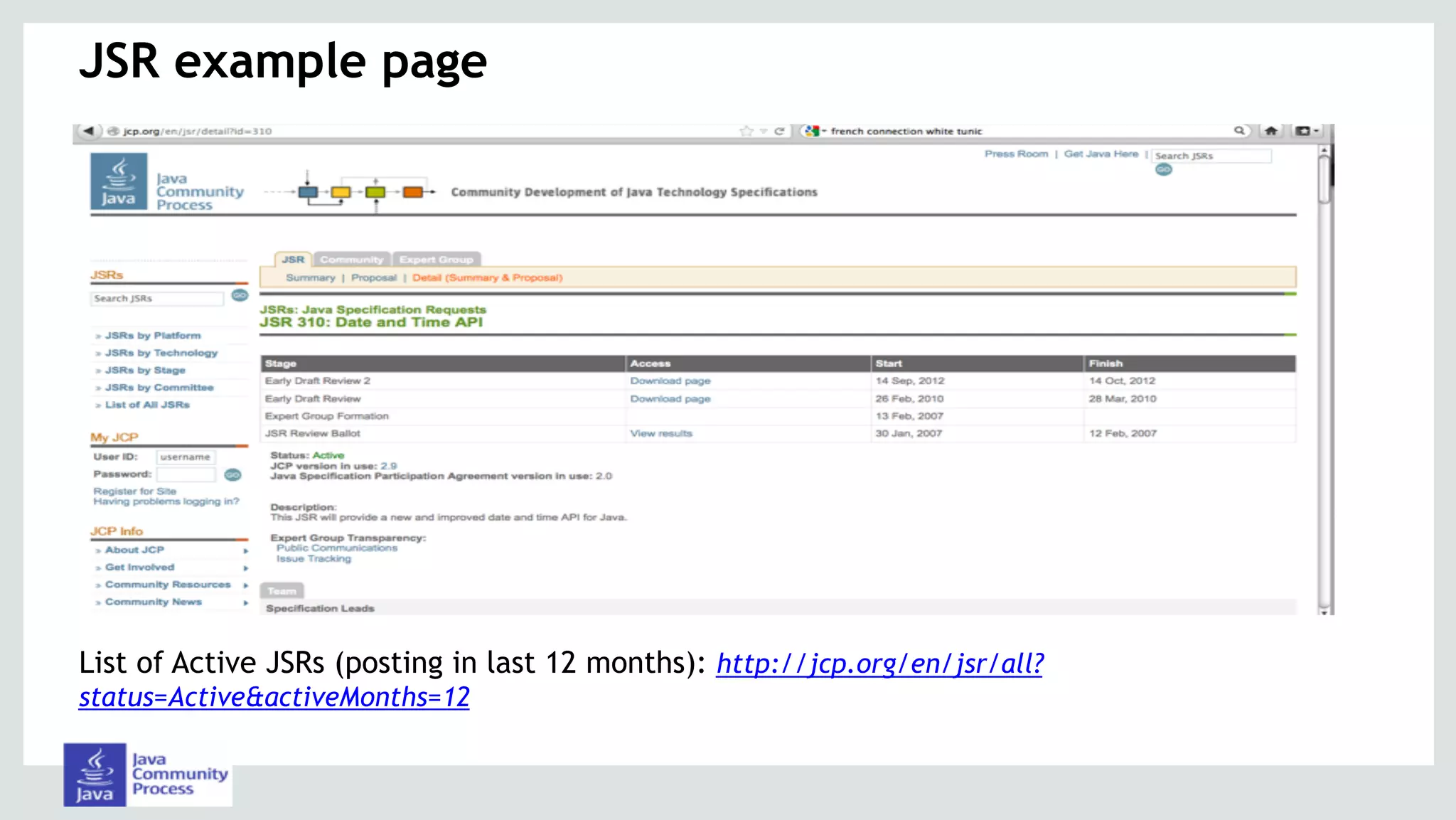The image size is (1456, 820).
Task: Open the Community News menu item
Action: [x=154, y=602]
